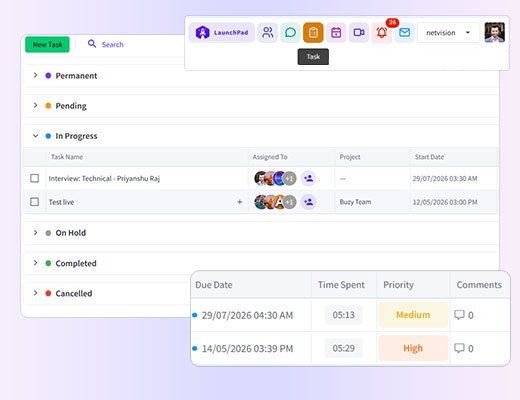Open the mail envelope icon
Screen dimensions: 520x400
405,33
